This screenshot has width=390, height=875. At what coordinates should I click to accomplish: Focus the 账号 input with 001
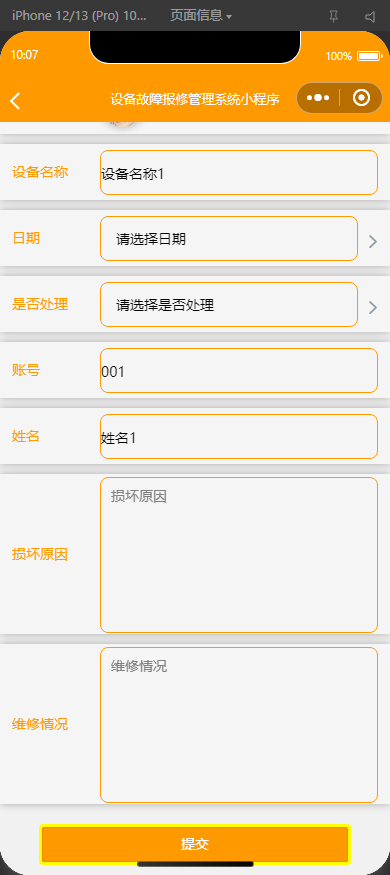[239, 371]
